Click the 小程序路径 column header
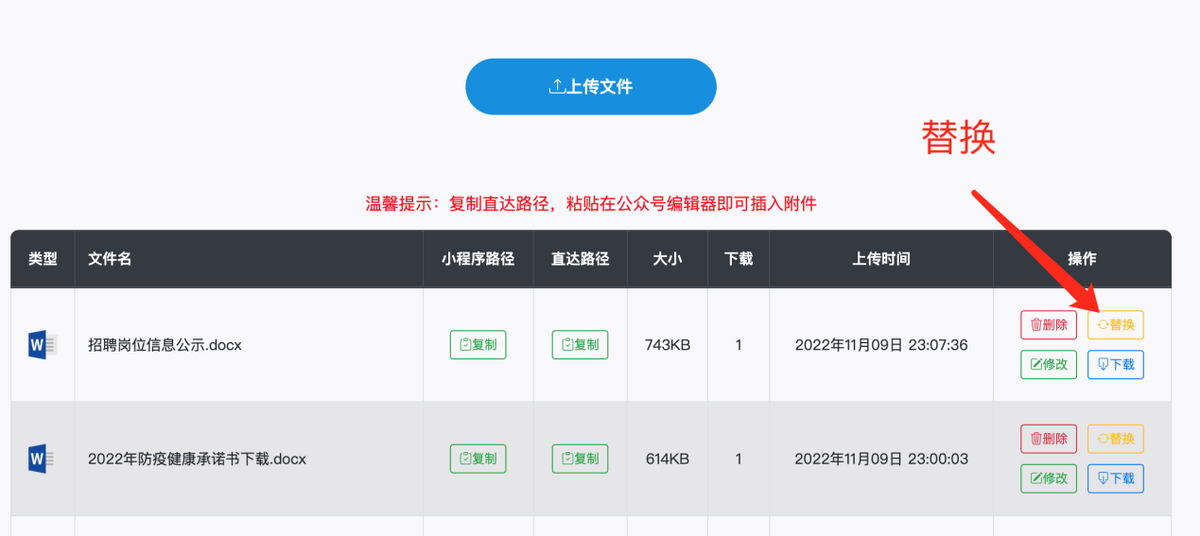Viewport: 1200px width, 536px height. [478, 259]
